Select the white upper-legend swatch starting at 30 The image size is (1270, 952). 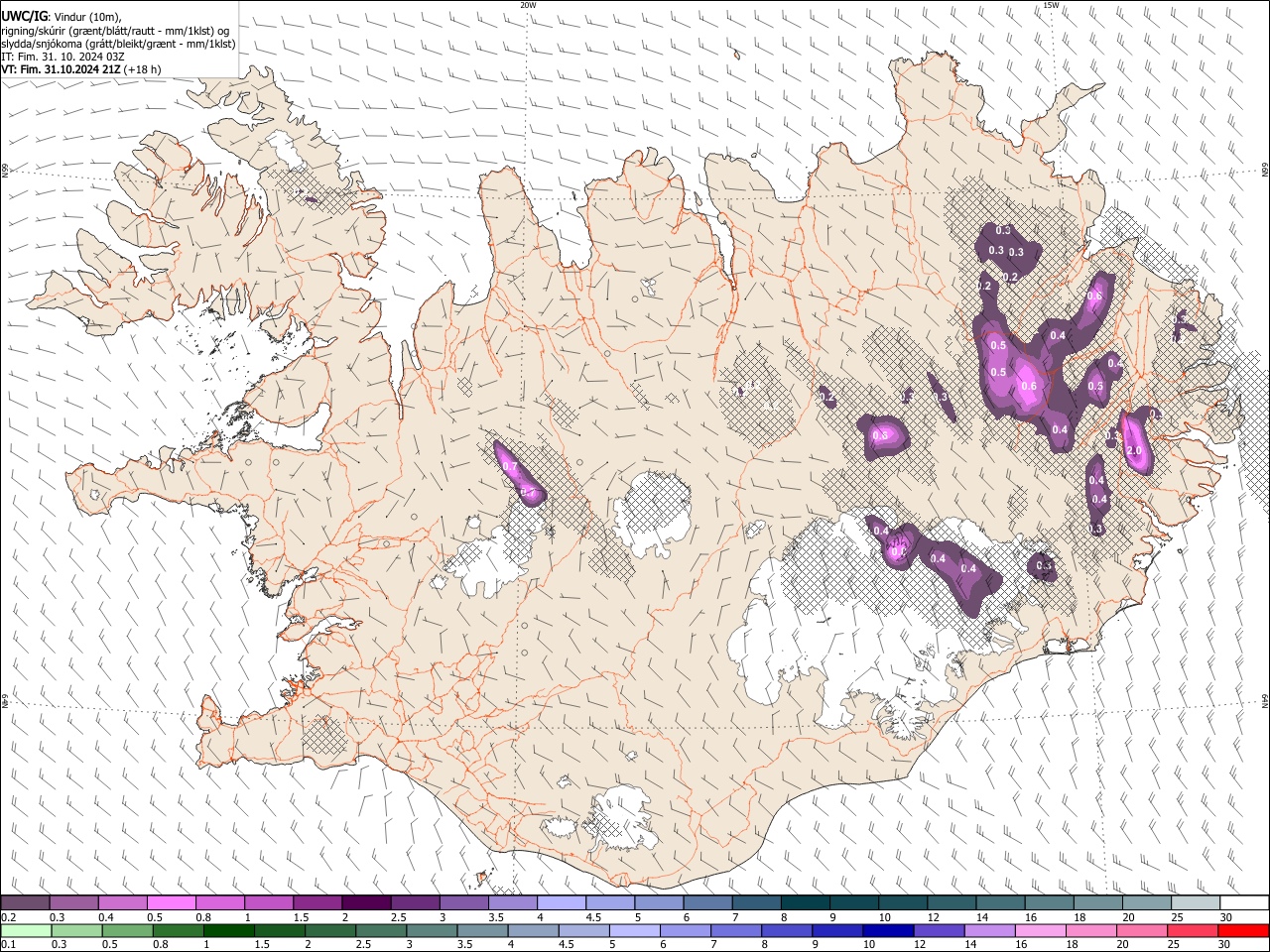[1244, 903]
